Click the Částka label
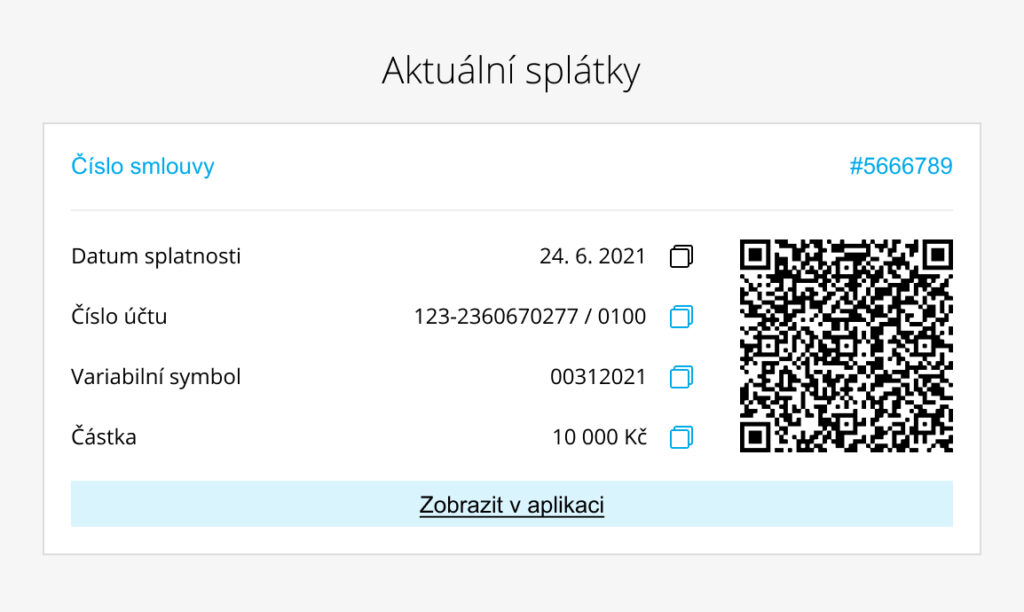This screenshot has height=612, width=1024. [x=104, y=437]
